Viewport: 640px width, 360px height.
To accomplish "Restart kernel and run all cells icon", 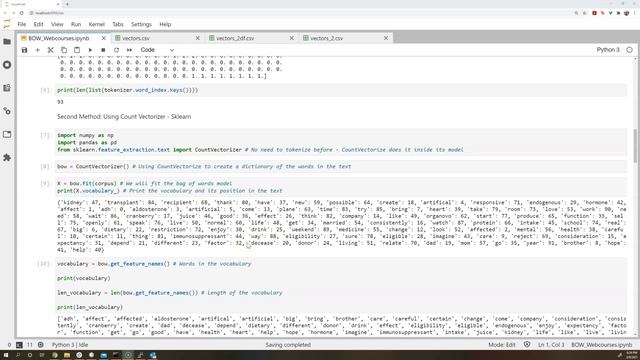I will click(129, 50).
